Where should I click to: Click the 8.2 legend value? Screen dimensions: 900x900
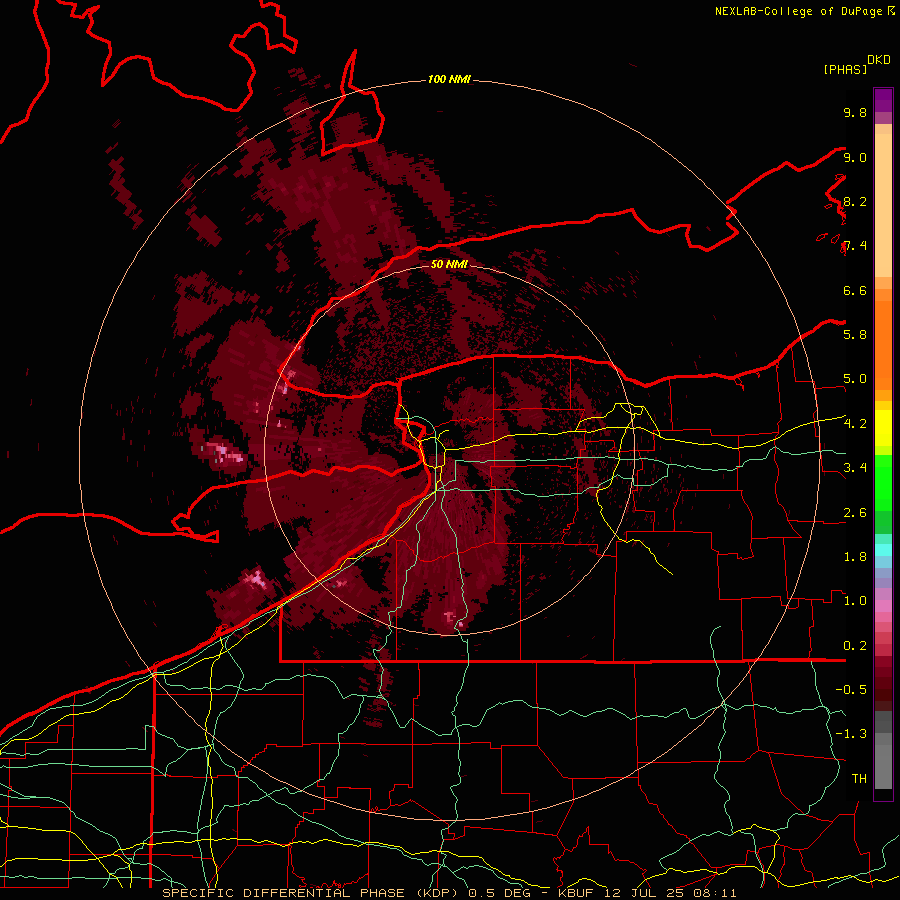click(x=855, y=201)
